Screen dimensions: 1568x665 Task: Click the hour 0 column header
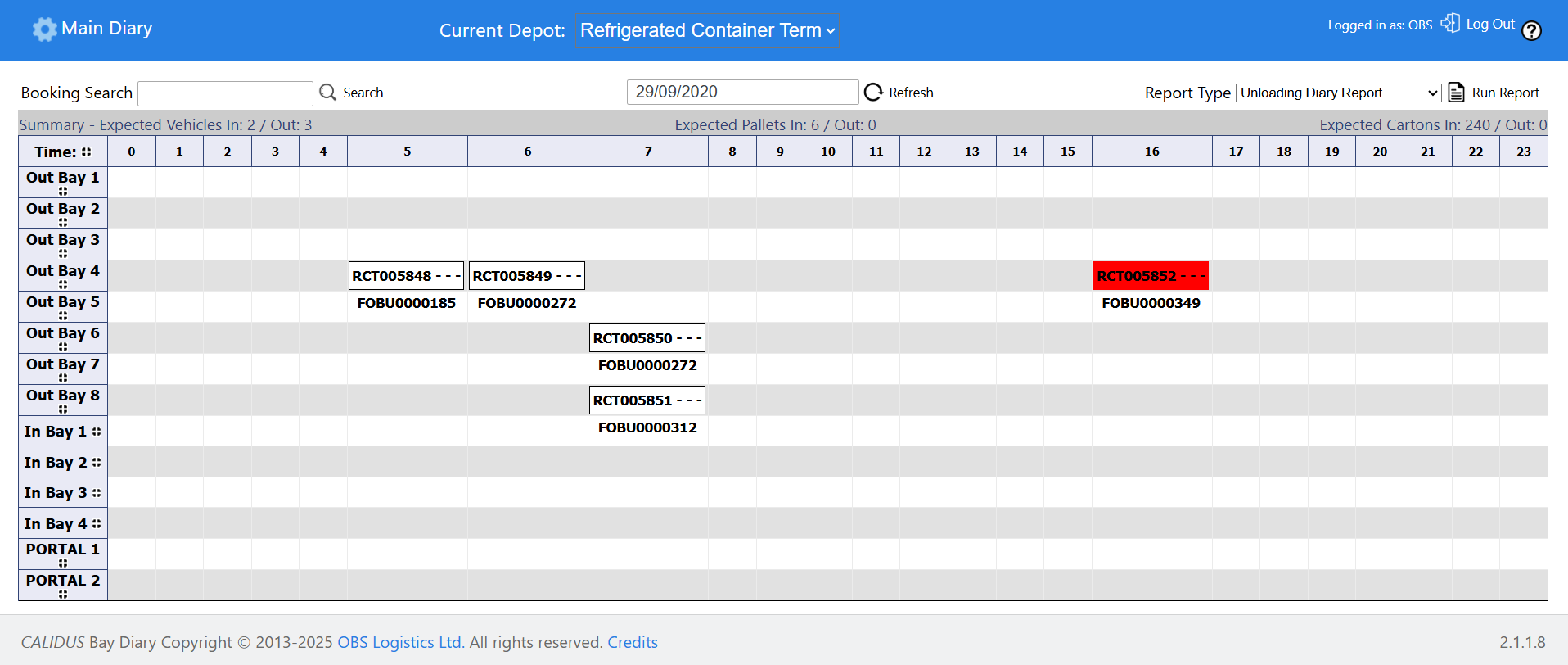tap(132, 152)
